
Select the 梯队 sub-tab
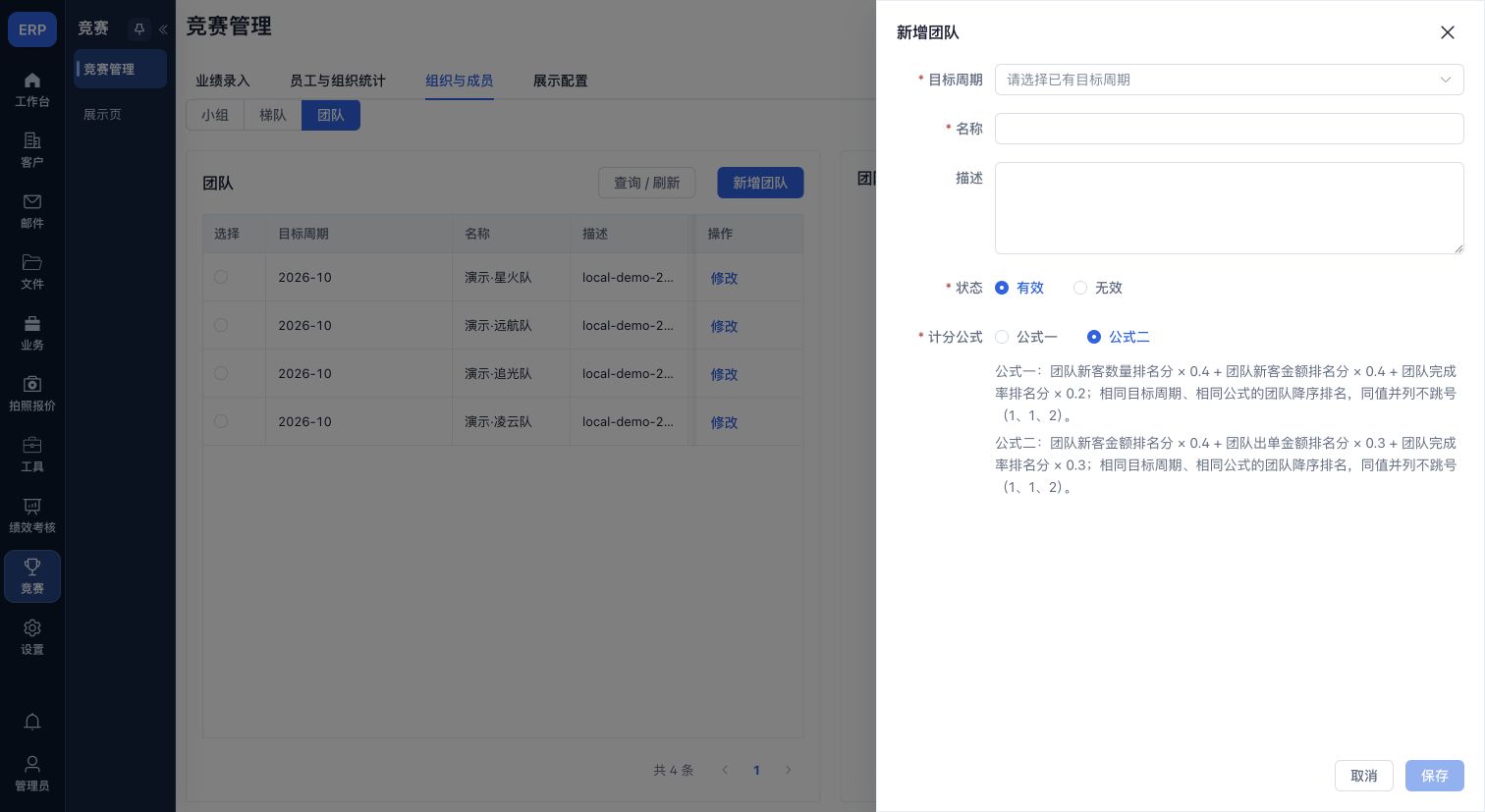click(x=273, y=115)
